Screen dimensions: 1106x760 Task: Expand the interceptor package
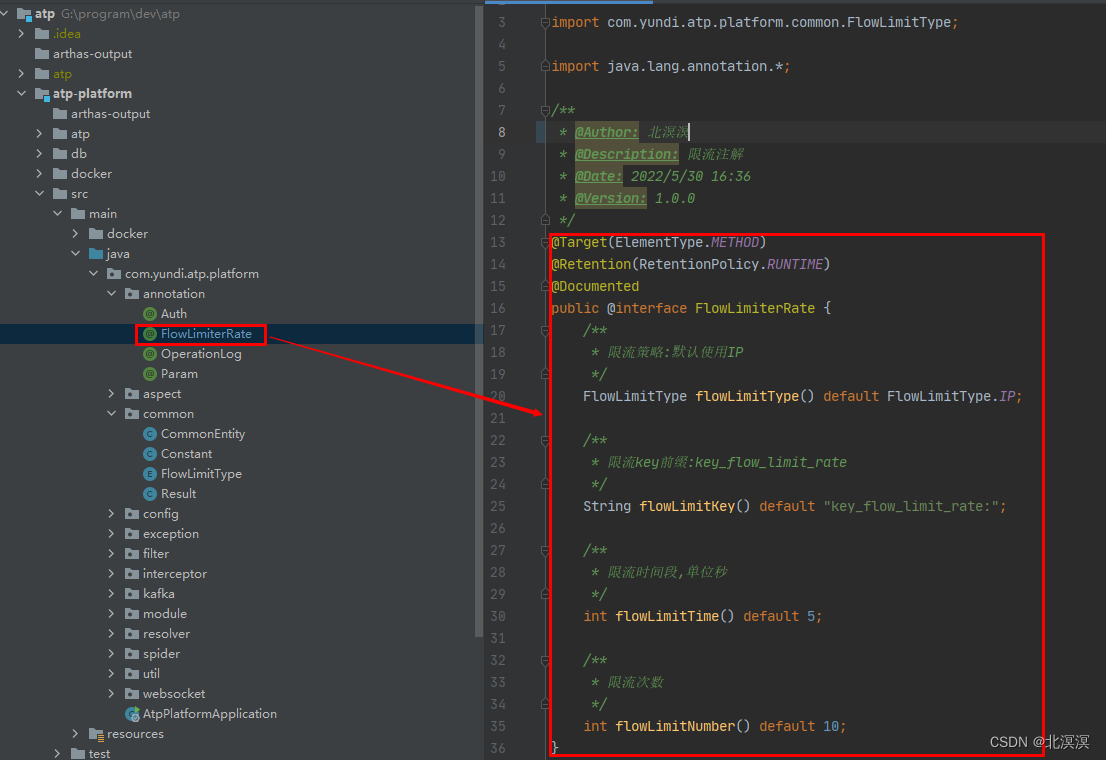coord(111,573)
